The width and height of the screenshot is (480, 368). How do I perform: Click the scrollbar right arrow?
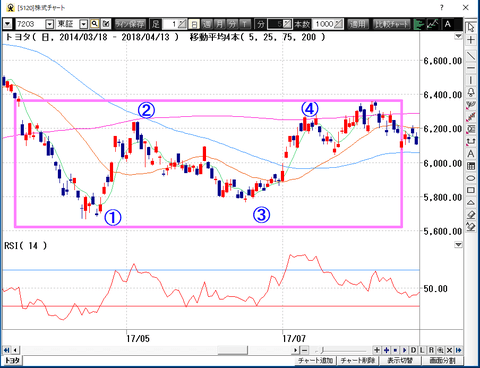295,350
